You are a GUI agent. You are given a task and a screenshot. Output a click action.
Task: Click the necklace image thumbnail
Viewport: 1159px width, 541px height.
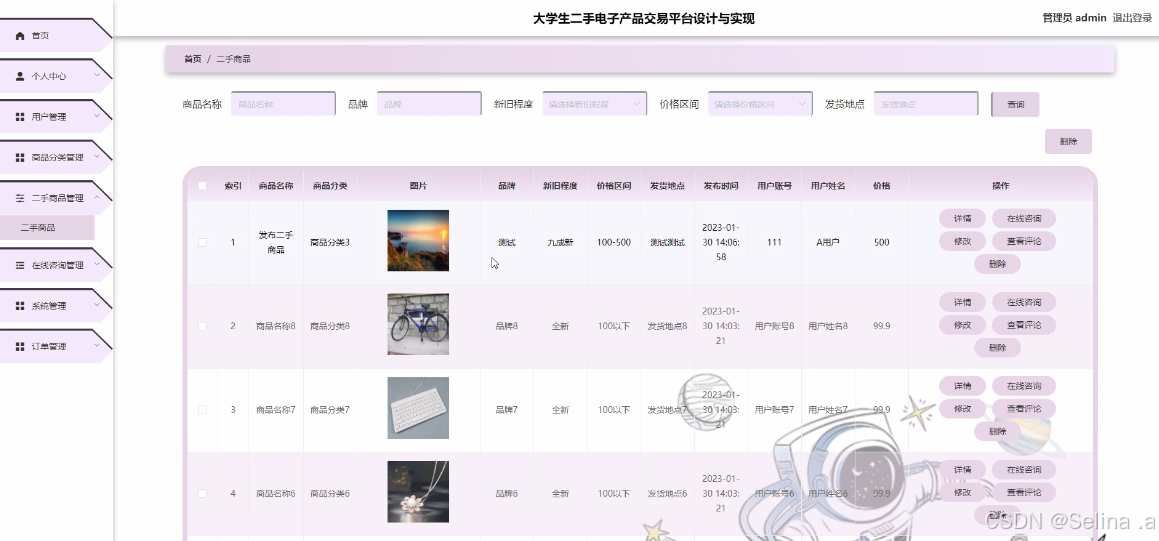click(418, 491)
